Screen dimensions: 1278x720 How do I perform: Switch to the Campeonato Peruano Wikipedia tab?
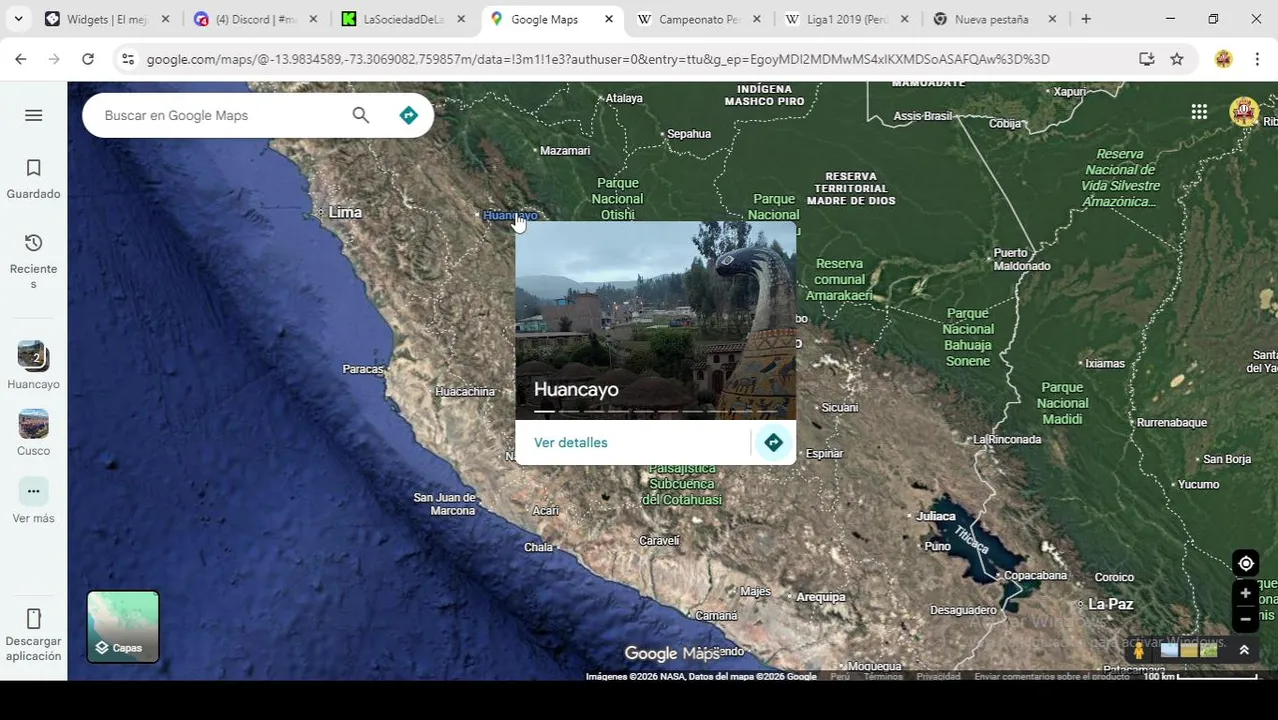click(x=699, y=19)
